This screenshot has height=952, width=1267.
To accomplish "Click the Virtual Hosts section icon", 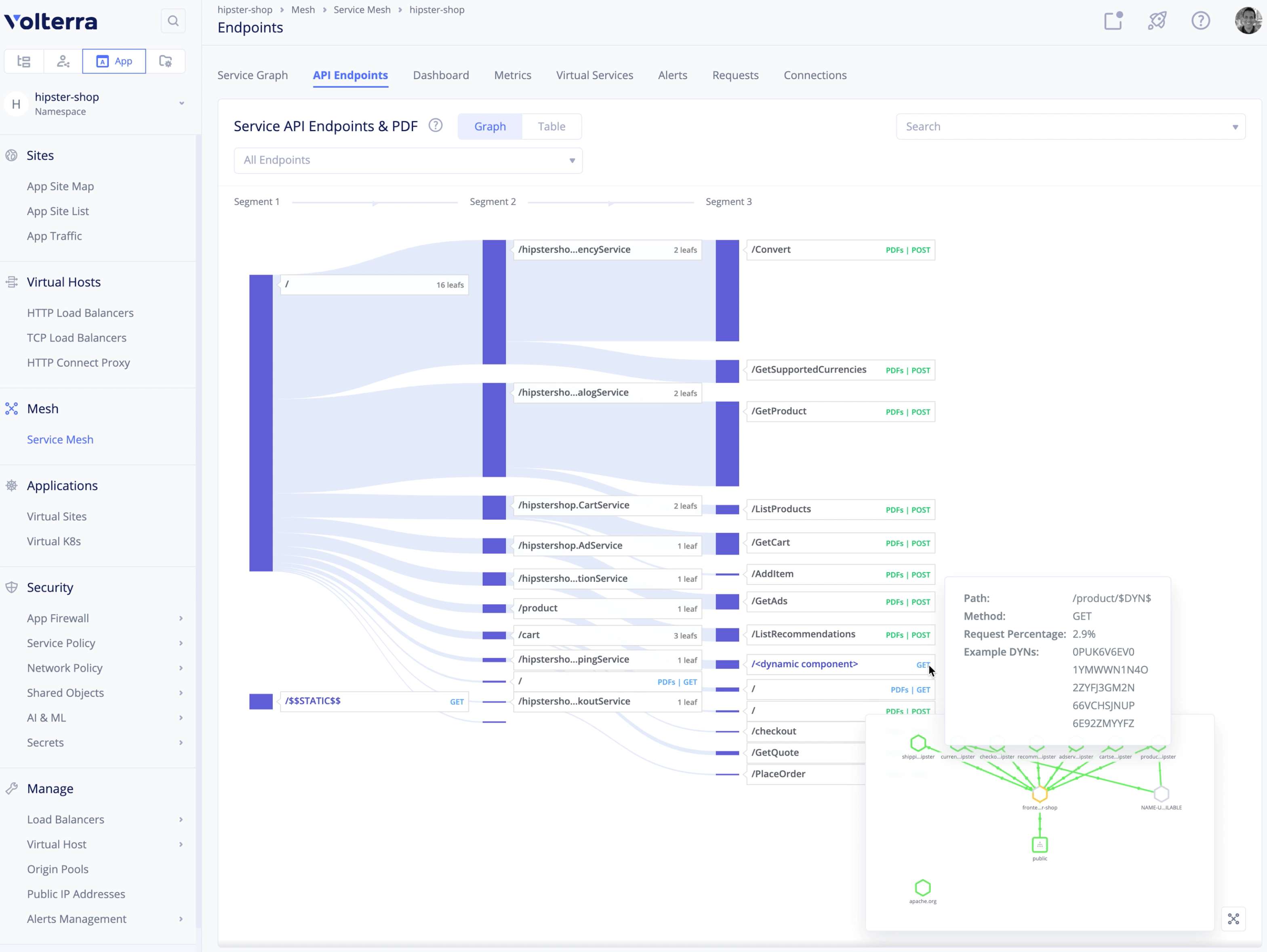I will tap(11, 282).
